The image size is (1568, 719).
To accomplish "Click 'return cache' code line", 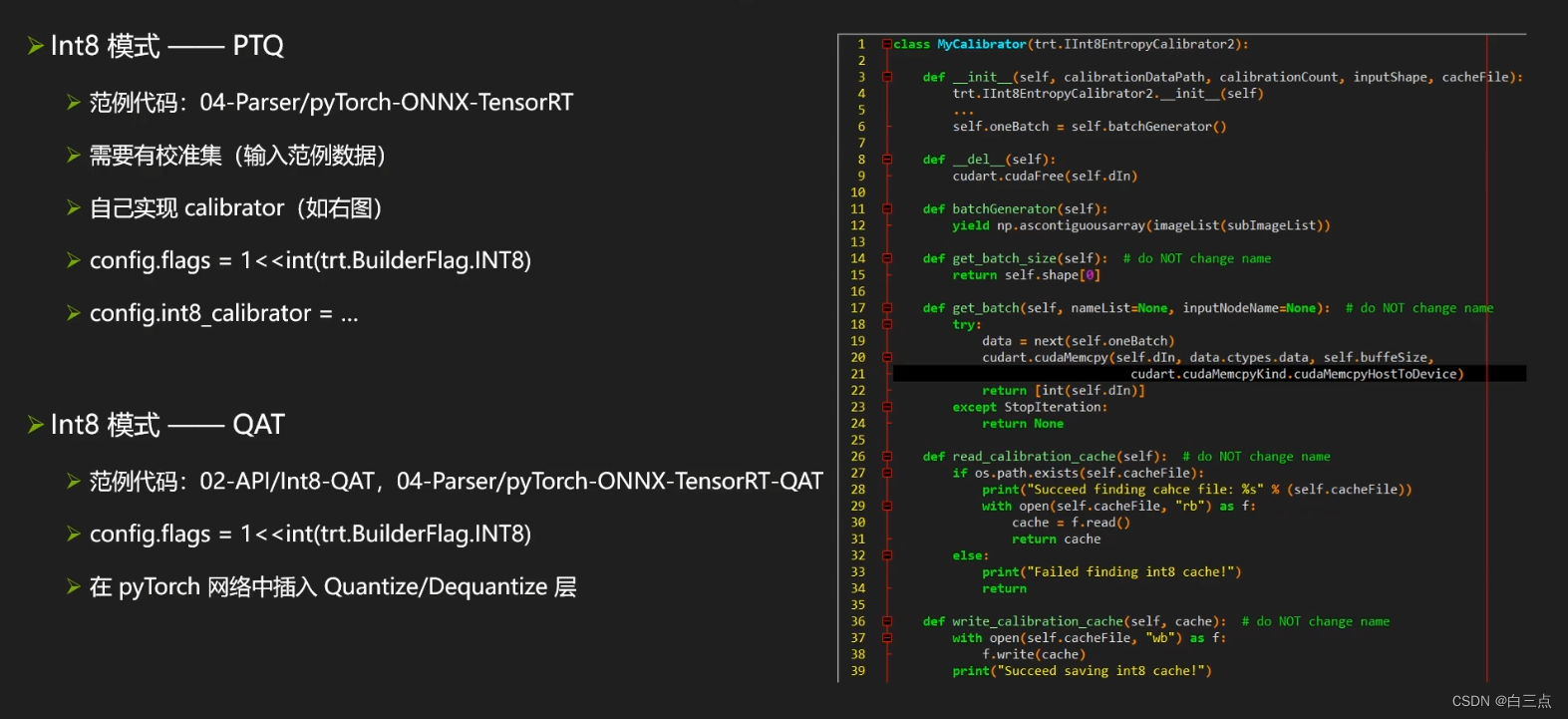I will point(1057,539).
